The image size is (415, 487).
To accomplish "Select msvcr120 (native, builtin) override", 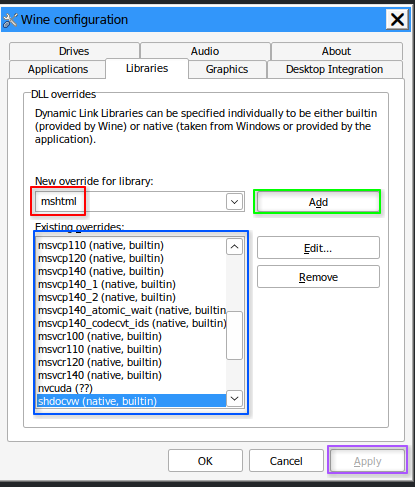I will pos(131,362).
